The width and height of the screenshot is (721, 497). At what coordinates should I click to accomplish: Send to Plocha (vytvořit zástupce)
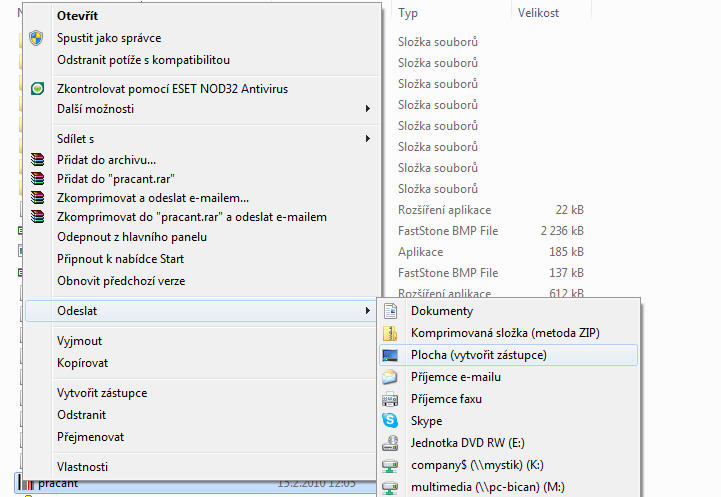[509, 355]
